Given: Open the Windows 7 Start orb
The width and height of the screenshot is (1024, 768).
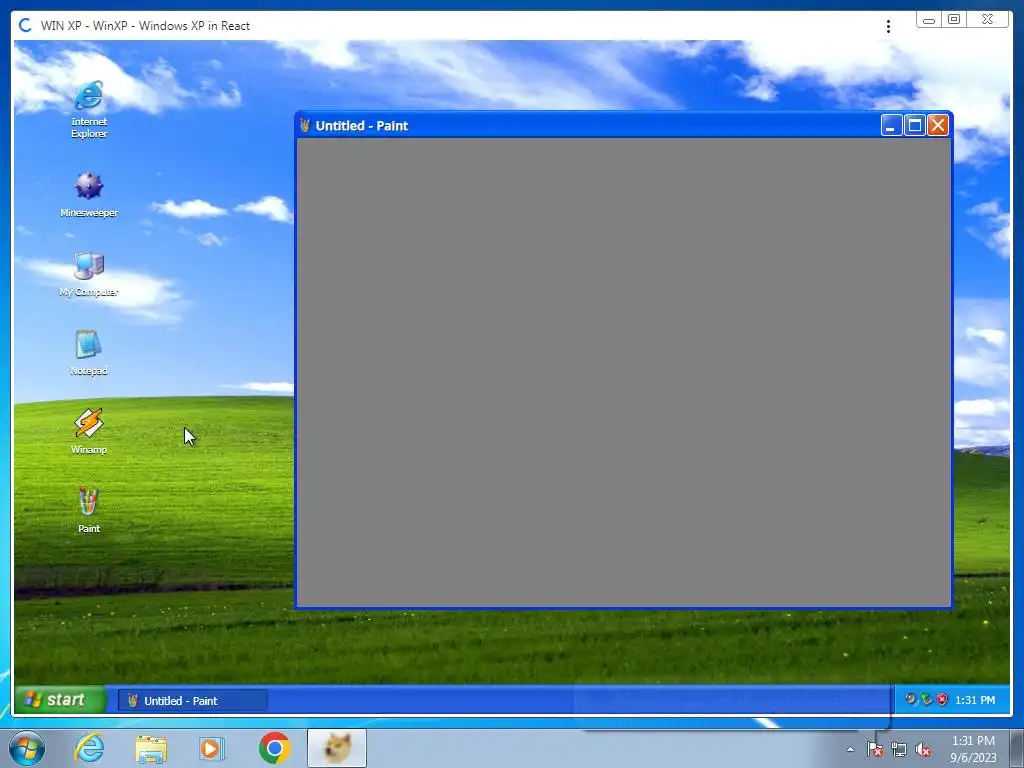Looking at the screenshot, I should click(27, 748).
